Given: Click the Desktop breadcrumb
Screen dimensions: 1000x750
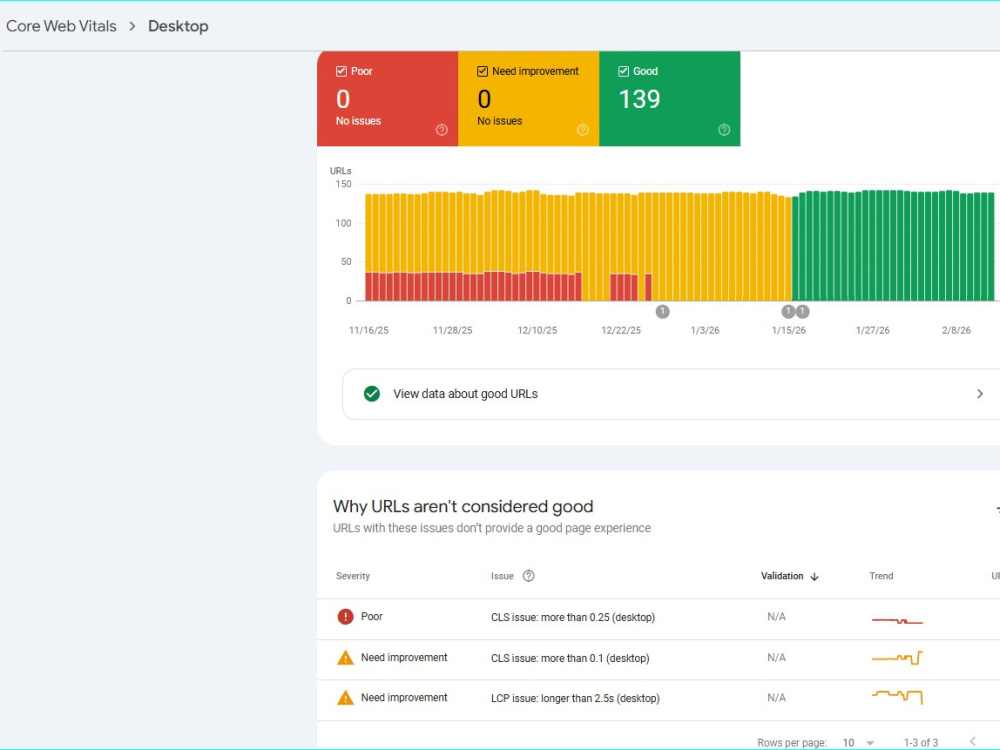Looking at the screenshot, I should click(178, 26).
